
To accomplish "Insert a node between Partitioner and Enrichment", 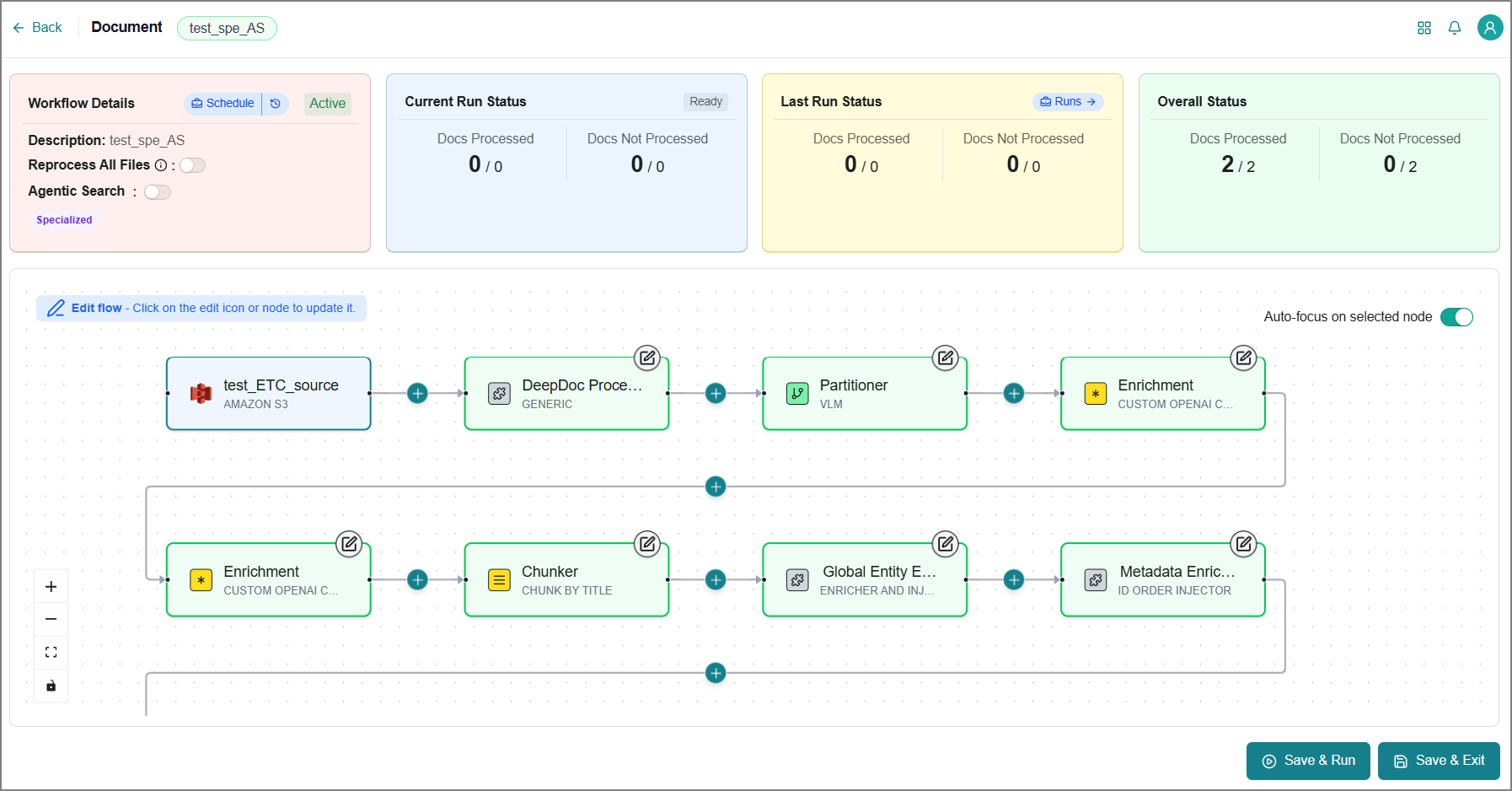I will [1014, 393].
